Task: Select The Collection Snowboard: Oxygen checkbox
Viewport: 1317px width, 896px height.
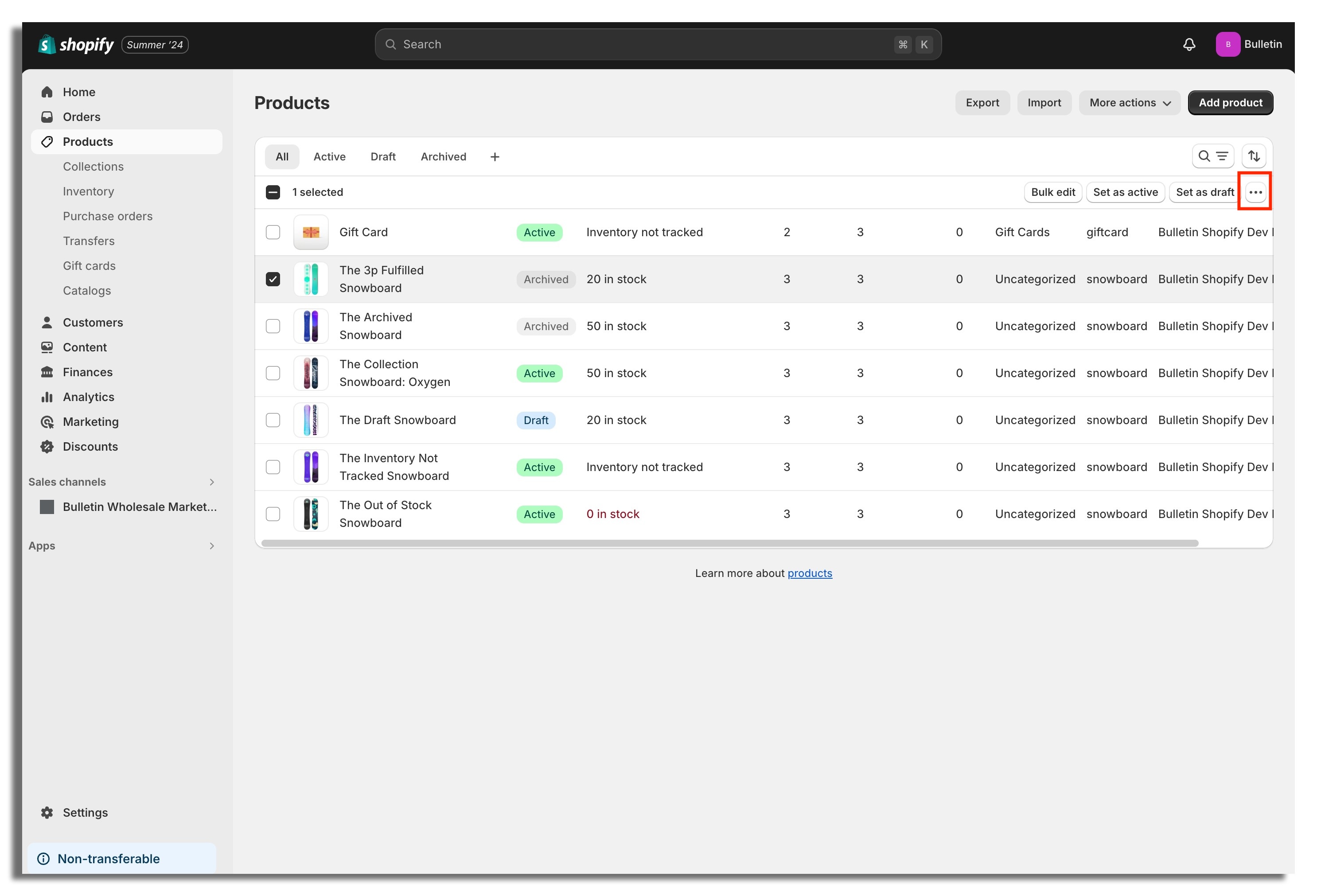Action: pyautogui.click(x=273, y=374)
